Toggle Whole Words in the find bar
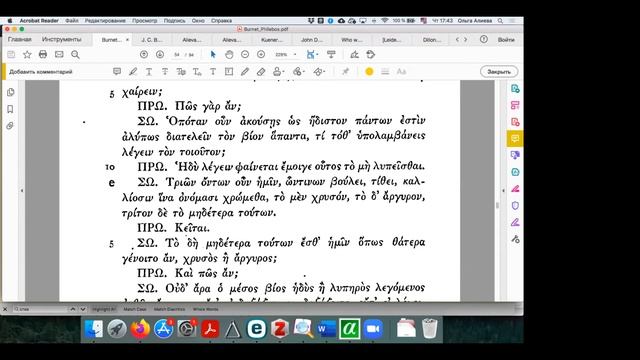 (x=205, y=309)
